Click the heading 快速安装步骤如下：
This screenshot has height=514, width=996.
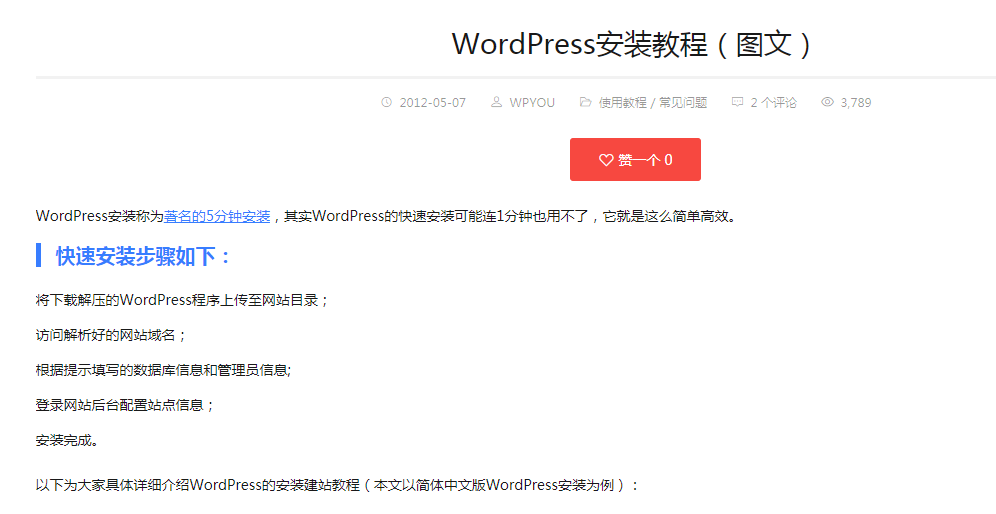tap(144, 256)
